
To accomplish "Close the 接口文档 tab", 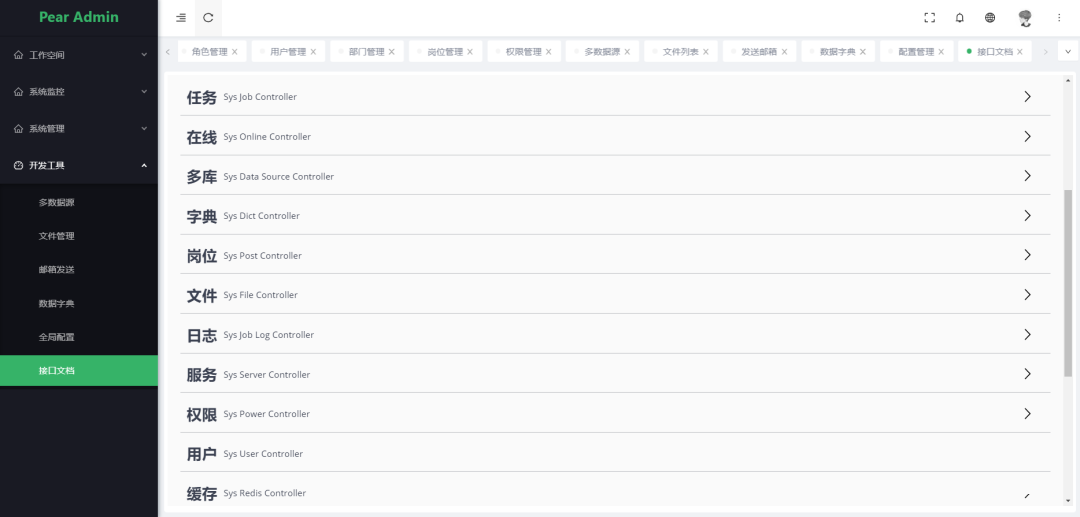I will point(1020,52).
